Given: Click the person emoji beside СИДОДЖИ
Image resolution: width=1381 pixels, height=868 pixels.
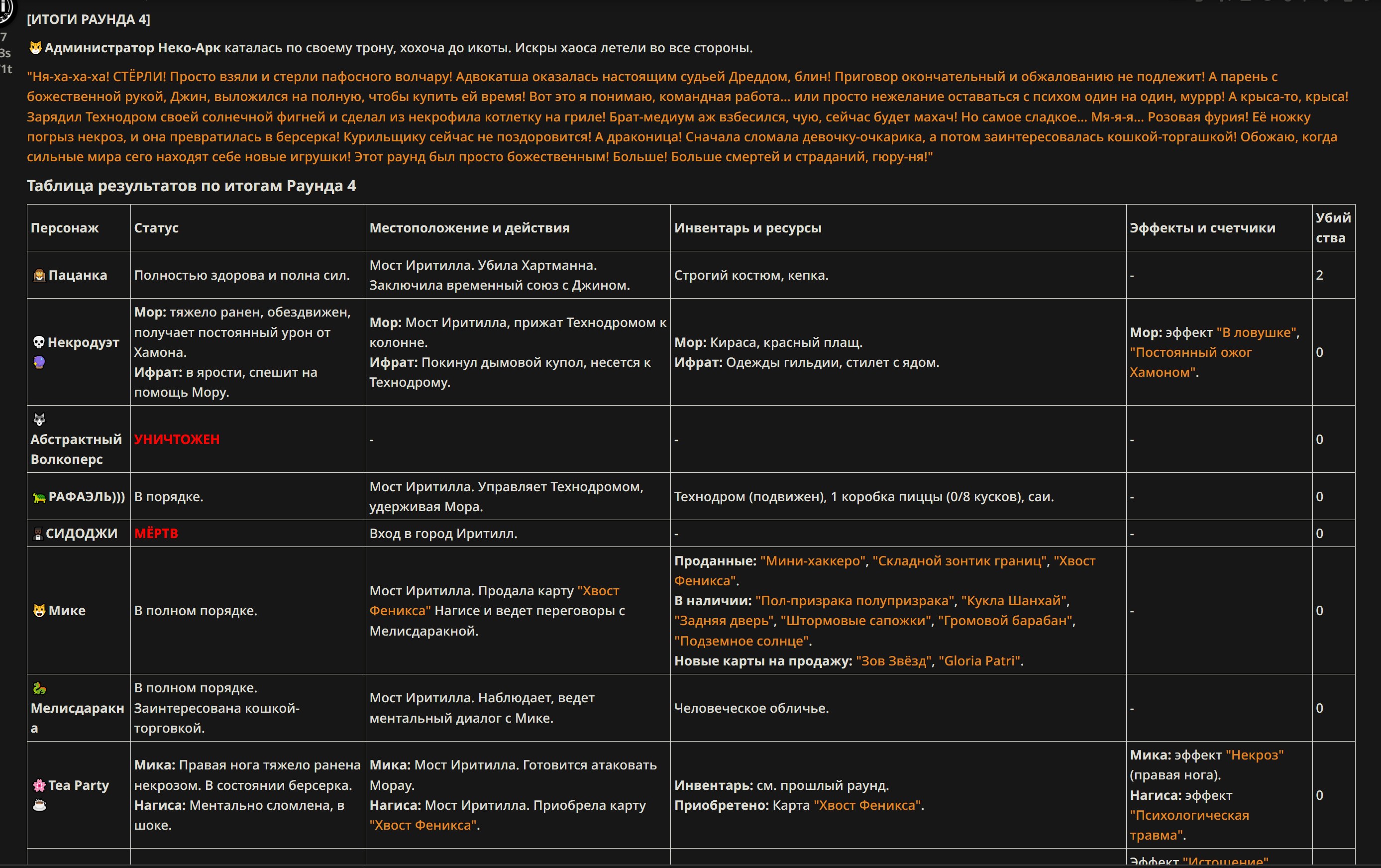Looking at the screenshot, I should (38, 534).
